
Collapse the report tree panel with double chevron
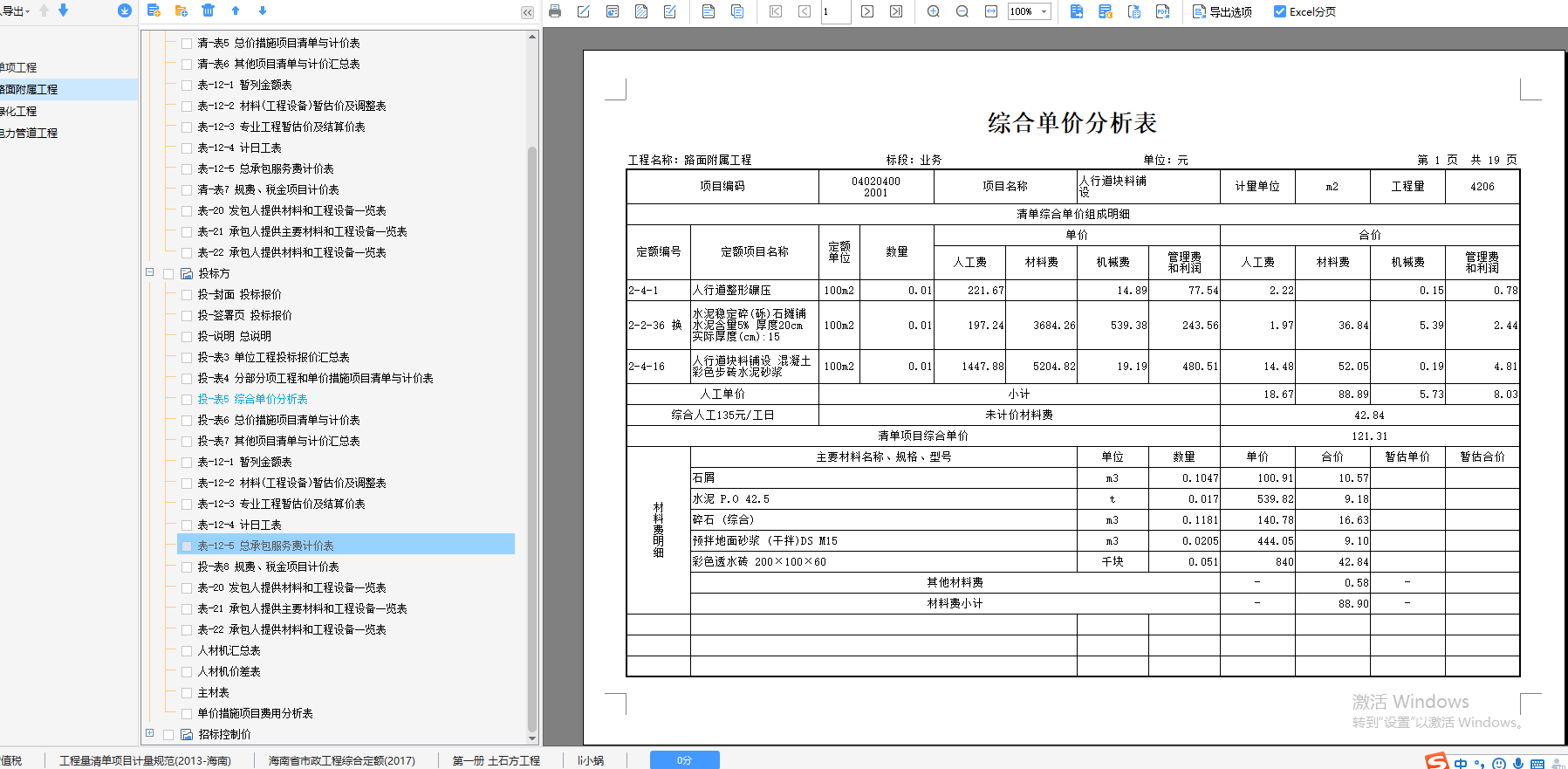click(527, 12)
